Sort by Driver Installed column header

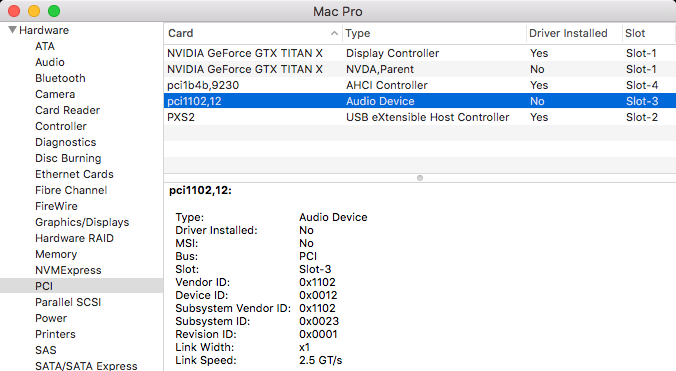tap(574, 33)
